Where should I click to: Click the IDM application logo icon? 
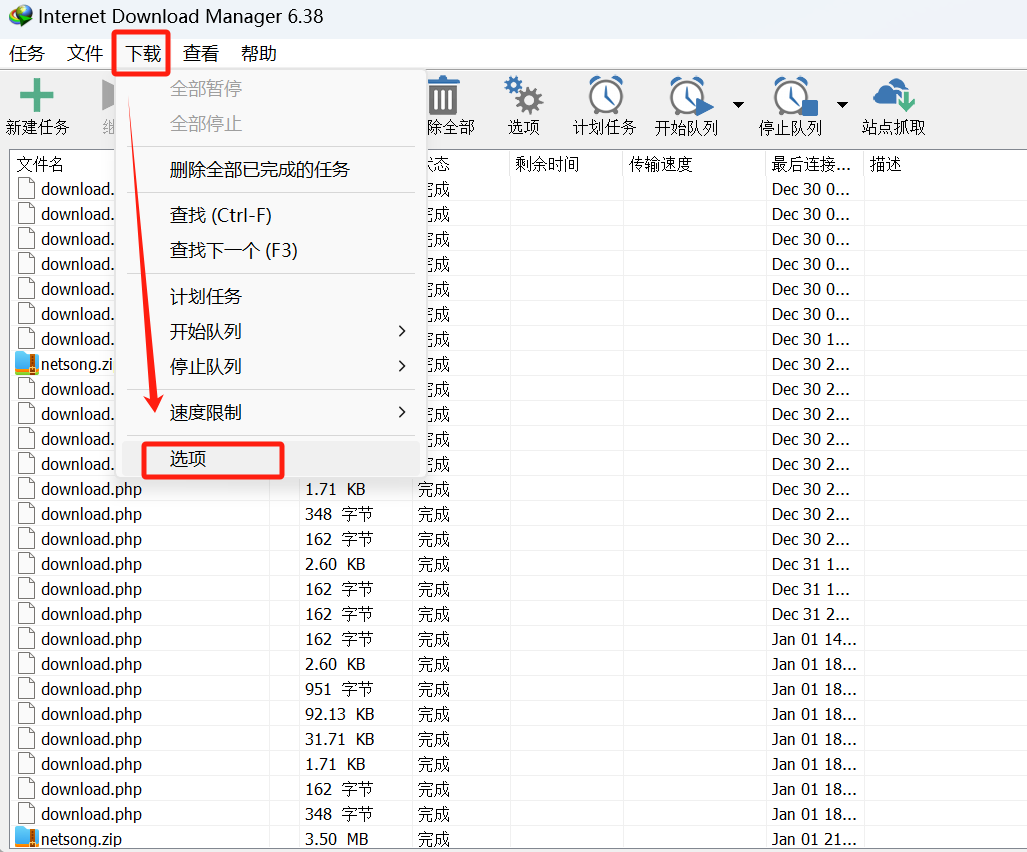coord(20,16)
